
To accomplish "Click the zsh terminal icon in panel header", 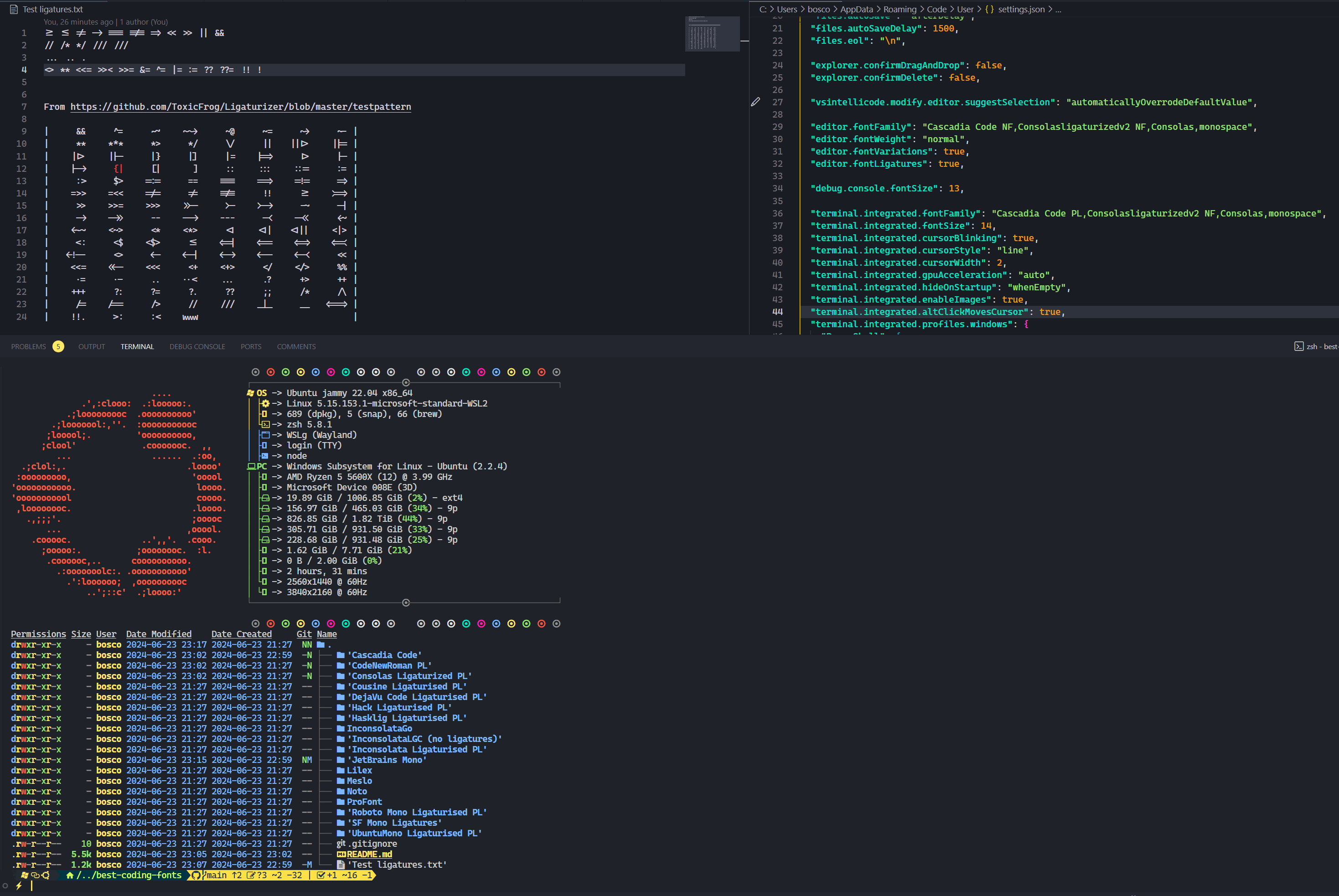I will tap(1298, 346).
